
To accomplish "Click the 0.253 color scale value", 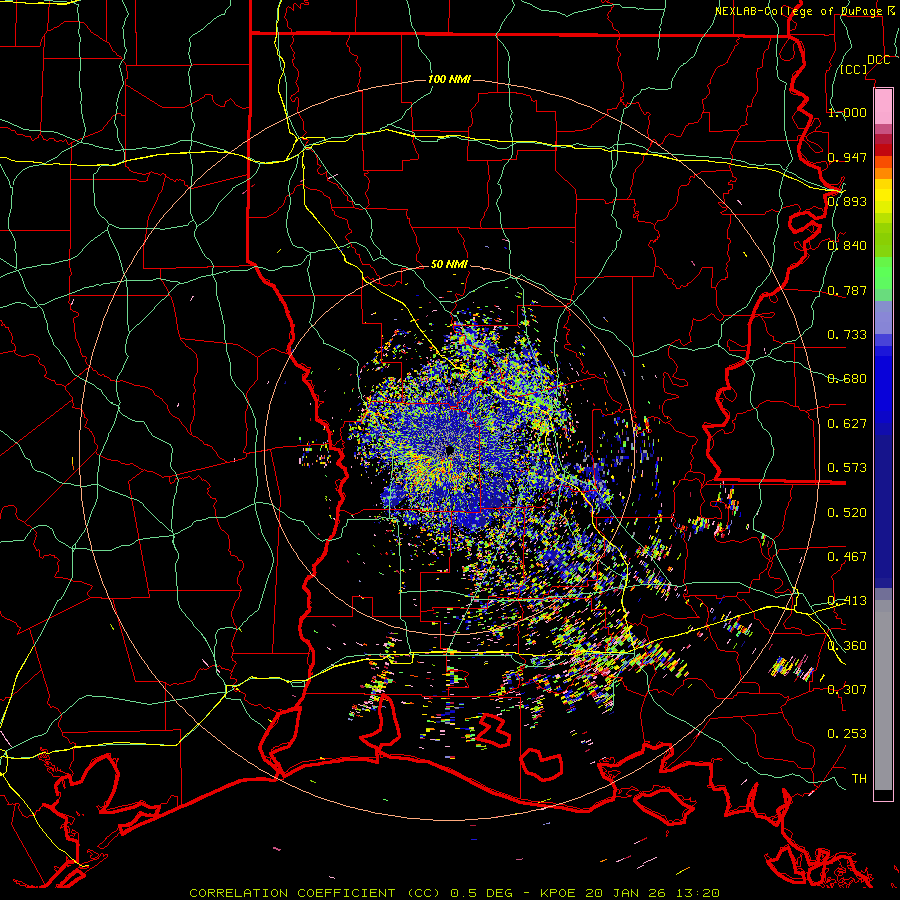I will coord(847,734).
